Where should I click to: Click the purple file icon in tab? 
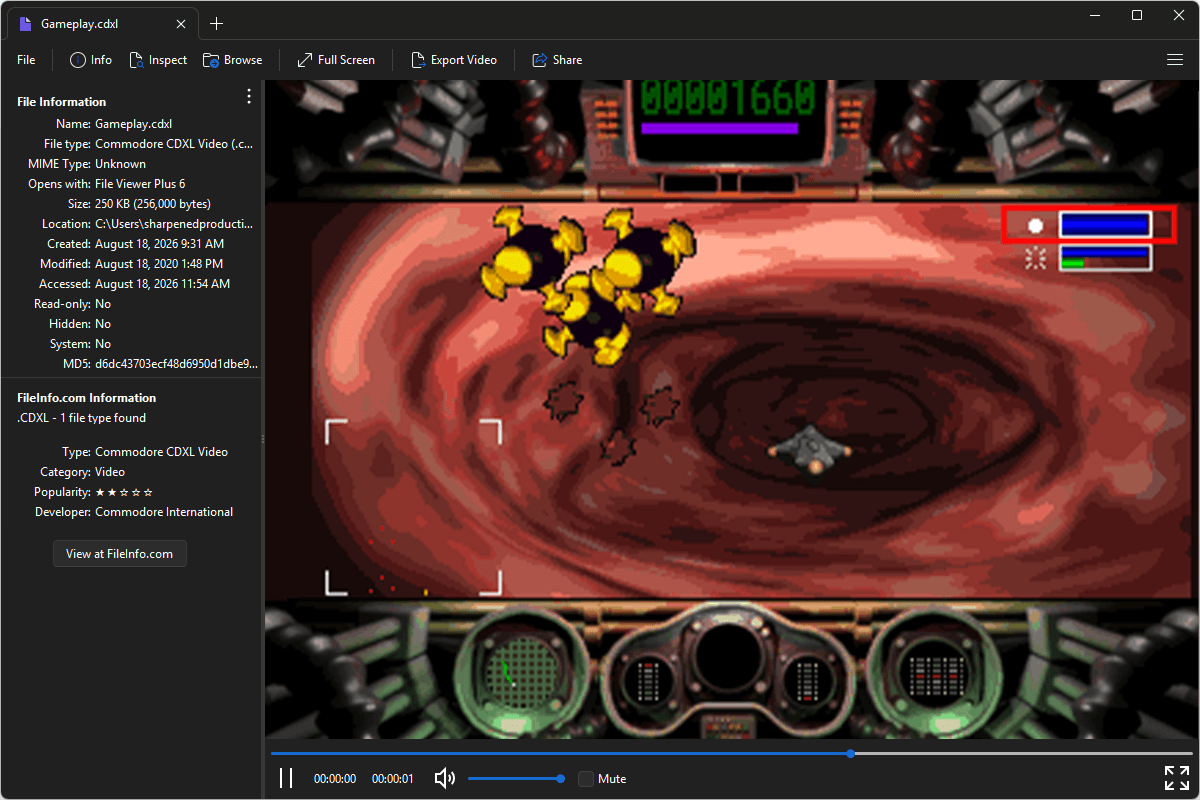(x=26, y=24)
